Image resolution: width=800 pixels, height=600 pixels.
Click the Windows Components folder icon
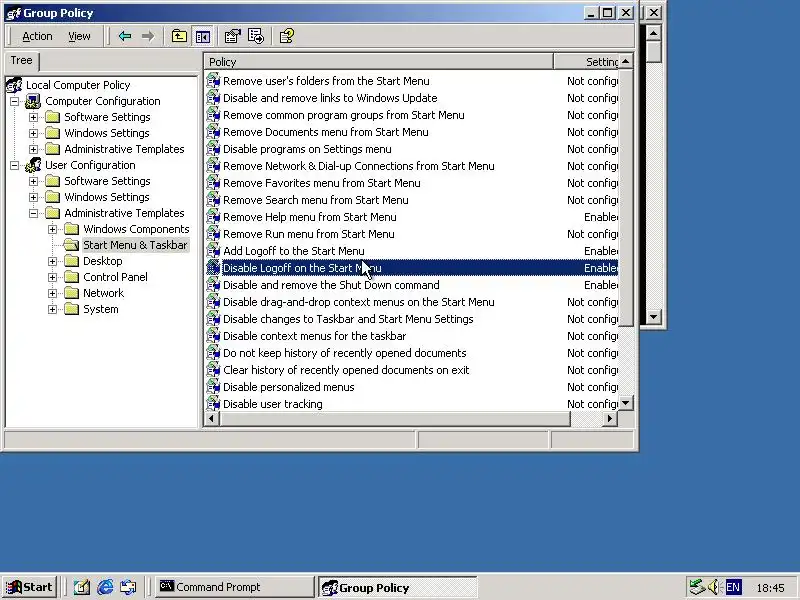click(71, 229)
